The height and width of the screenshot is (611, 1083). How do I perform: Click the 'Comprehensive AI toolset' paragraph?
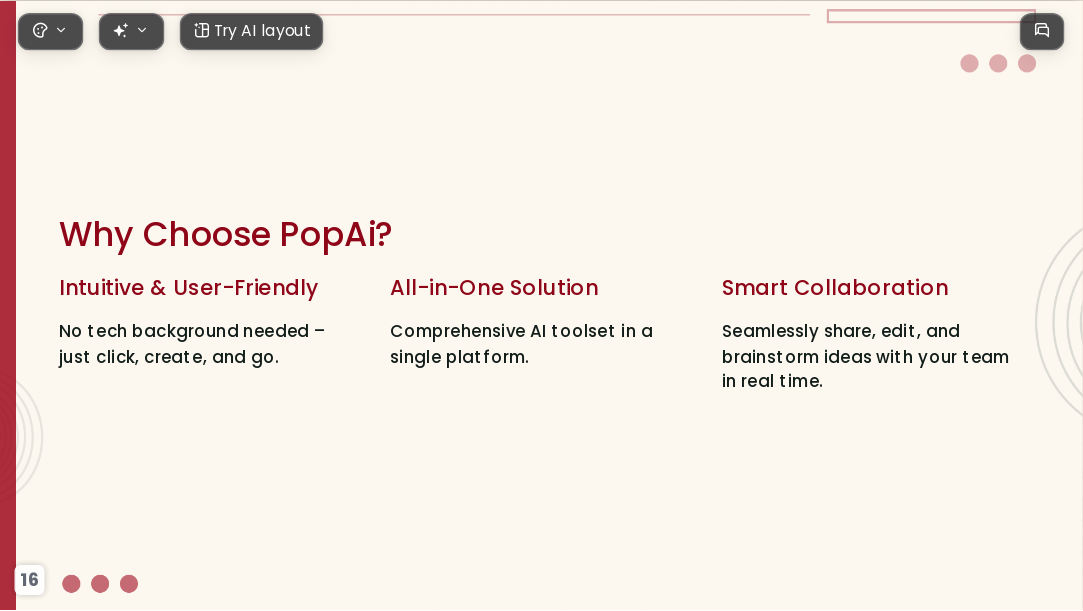(x=521, y=344)
